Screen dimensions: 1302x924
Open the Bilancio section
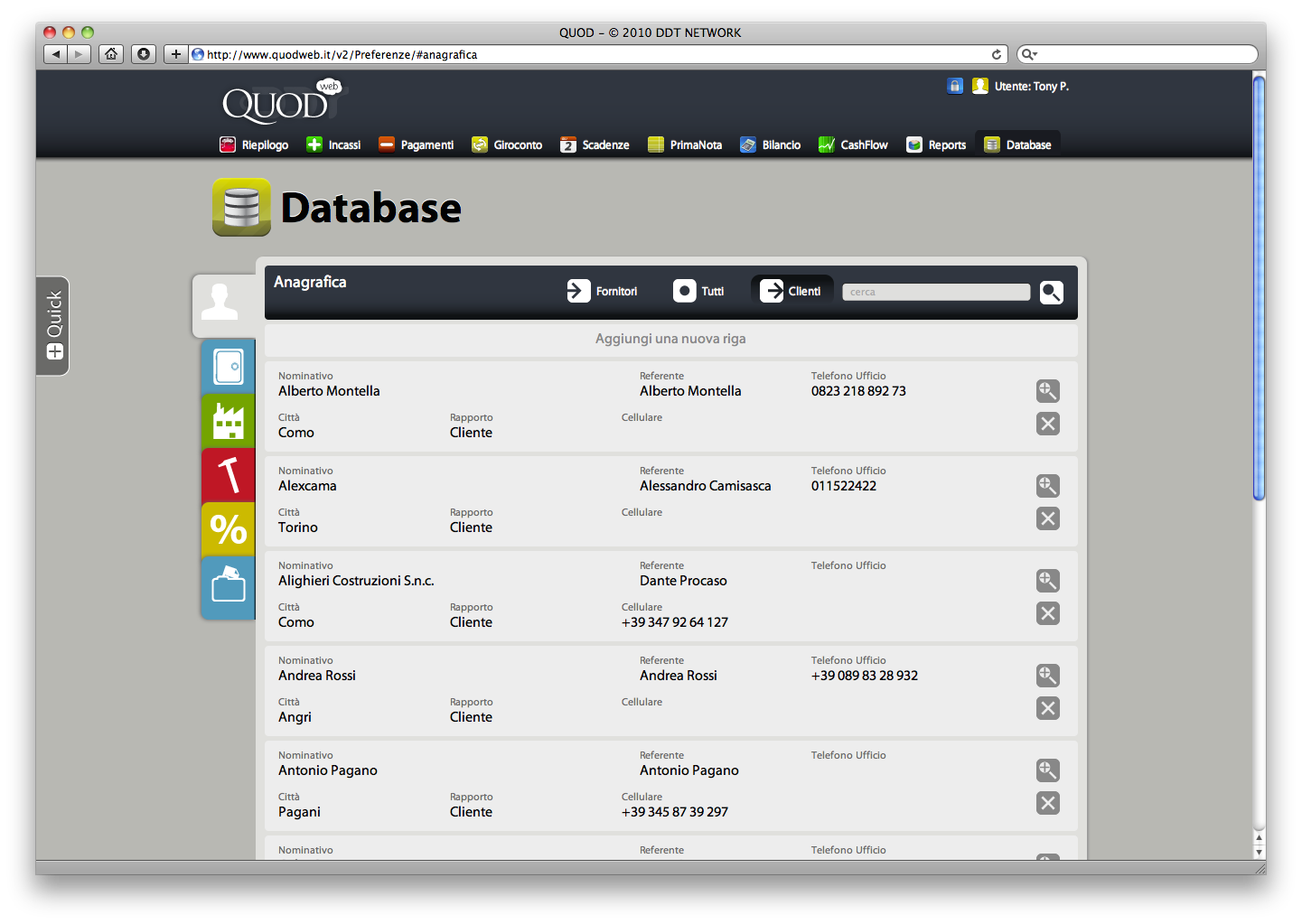point(770,145)
